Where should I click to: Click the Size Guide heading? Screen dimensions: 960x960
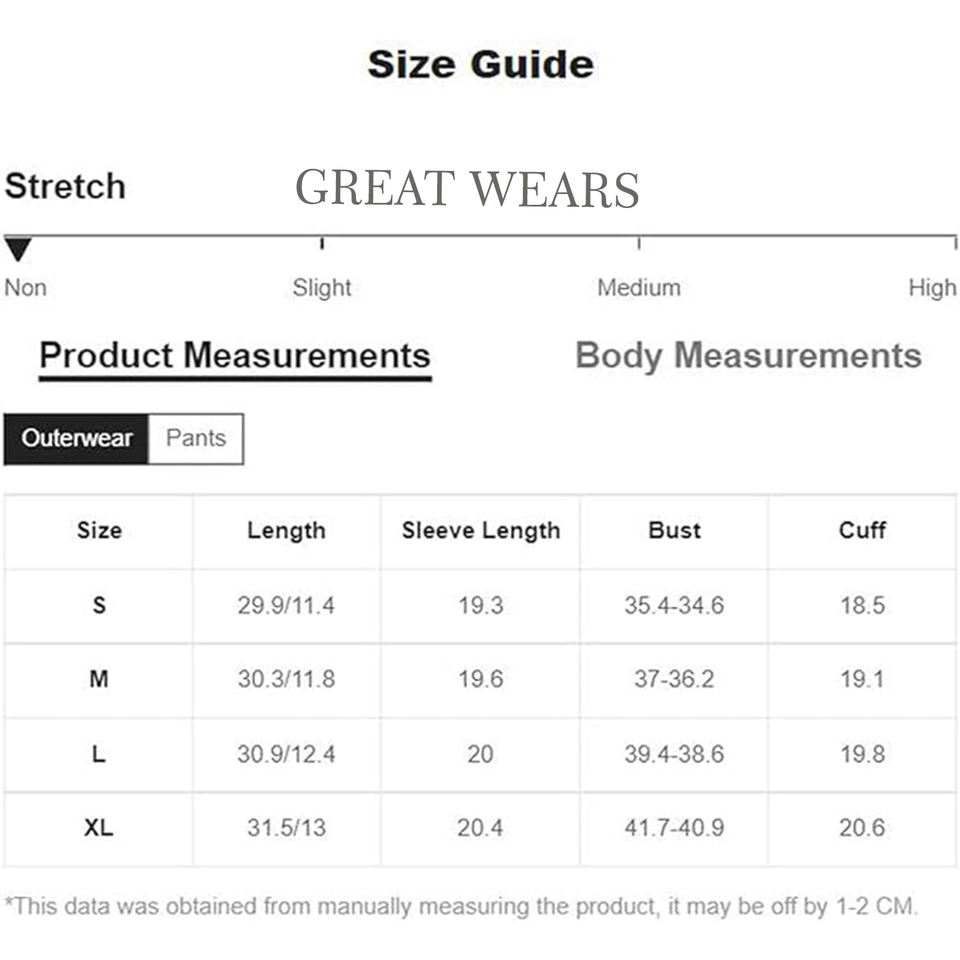point(480,65)
